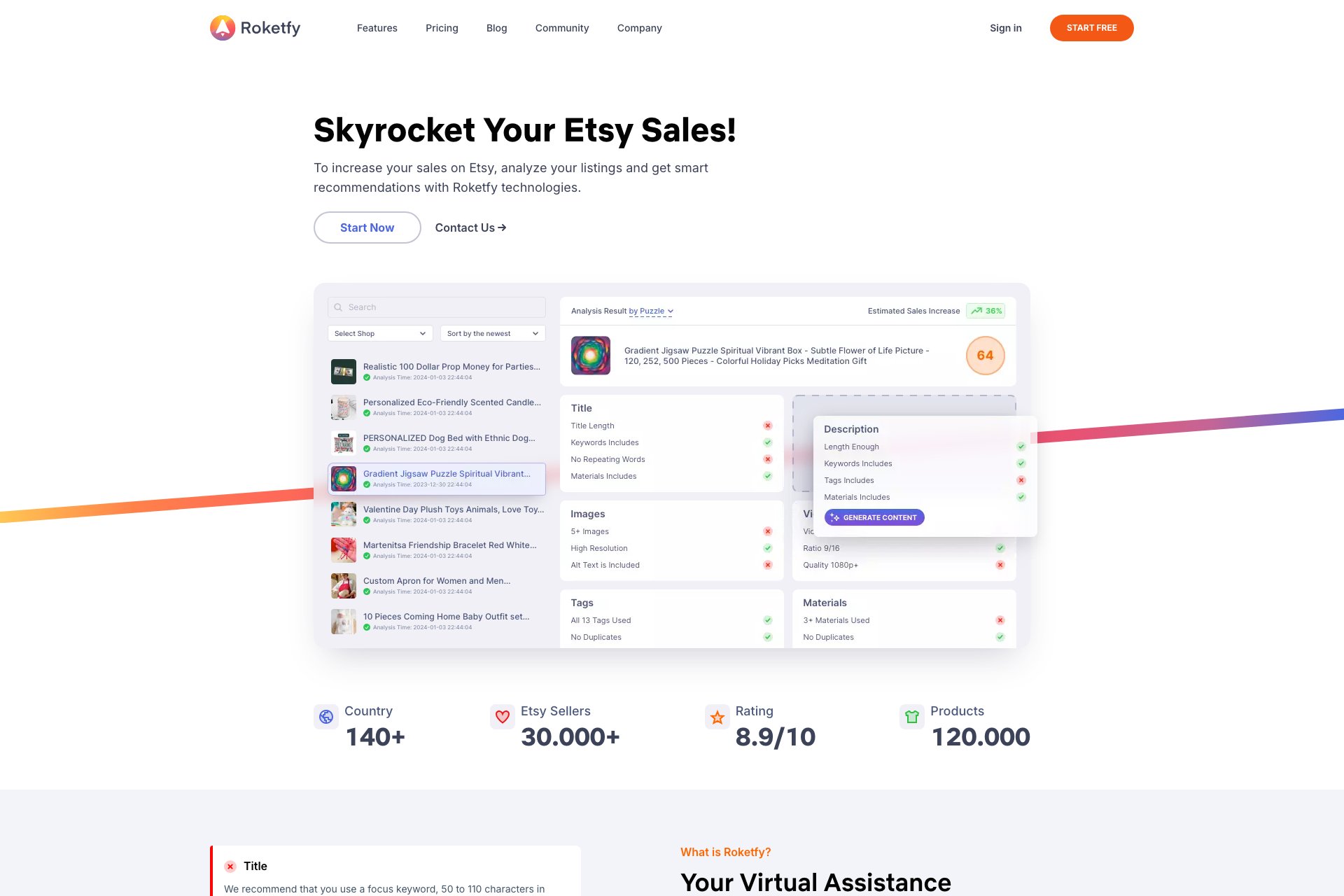This screenshot has width=1344, height=896.
Task: Click the Roketfy rocket logo icon
Action: coord(223,28)
